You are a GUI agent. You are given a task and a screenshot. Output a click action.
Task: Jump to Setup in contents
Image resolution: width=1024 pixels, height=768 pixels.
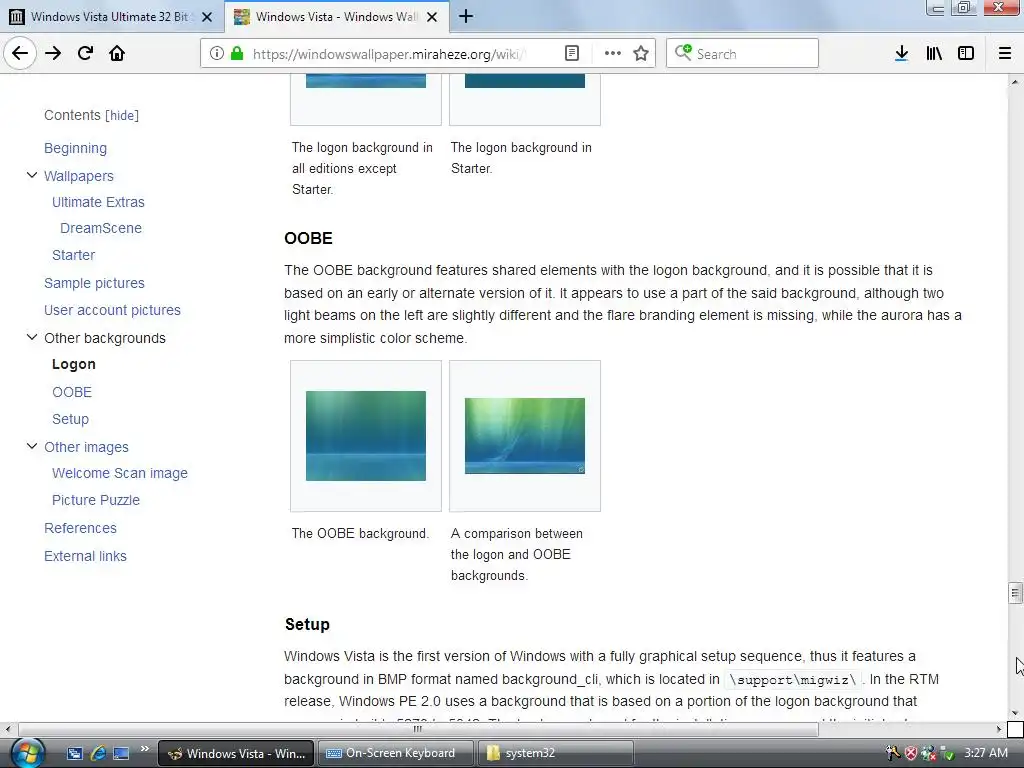pyautogui.click(x=70, y=419)
